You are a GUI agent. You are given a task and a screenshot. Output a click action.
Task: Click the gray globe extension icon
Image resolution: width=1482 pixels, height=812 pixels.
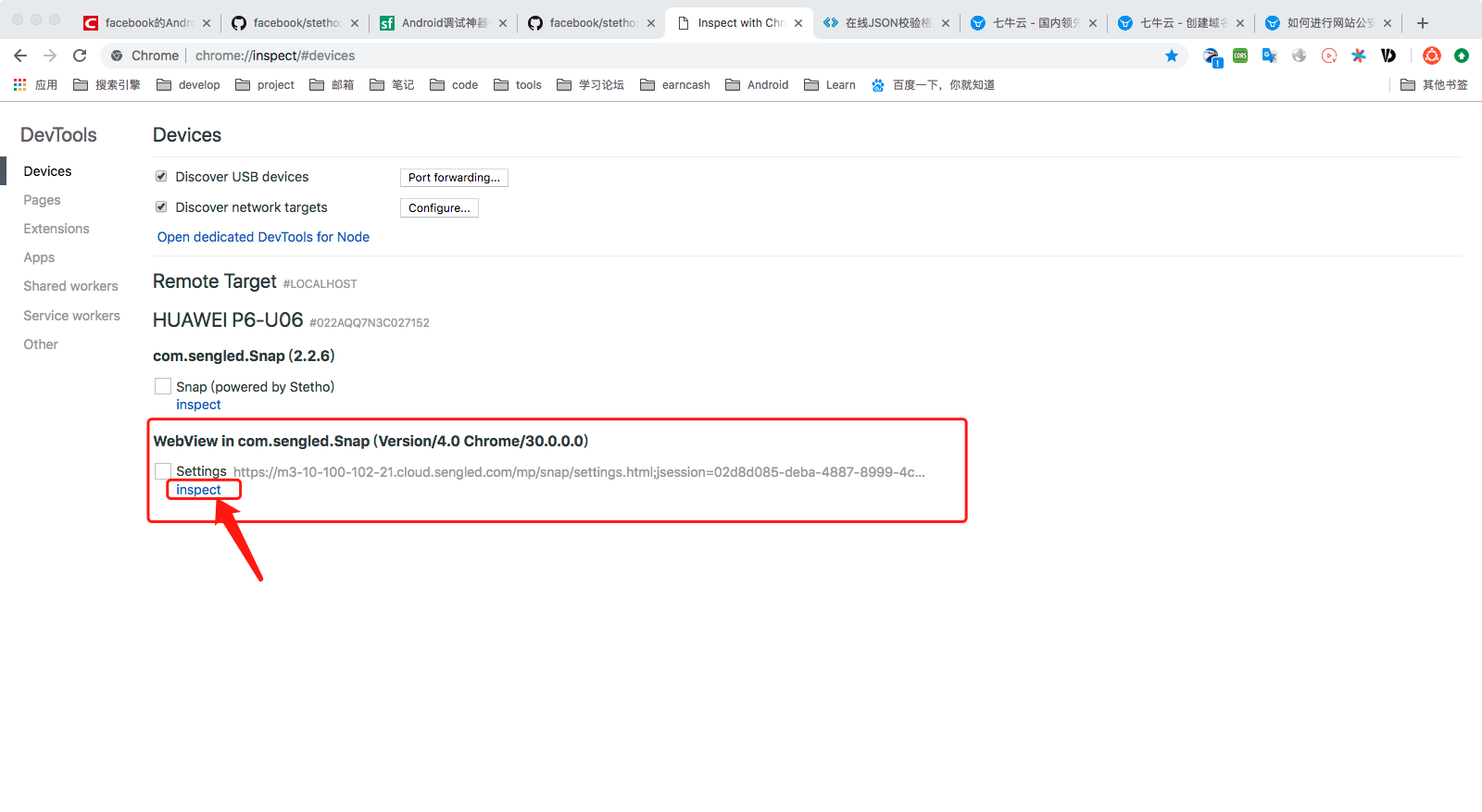click(1300, 56)
